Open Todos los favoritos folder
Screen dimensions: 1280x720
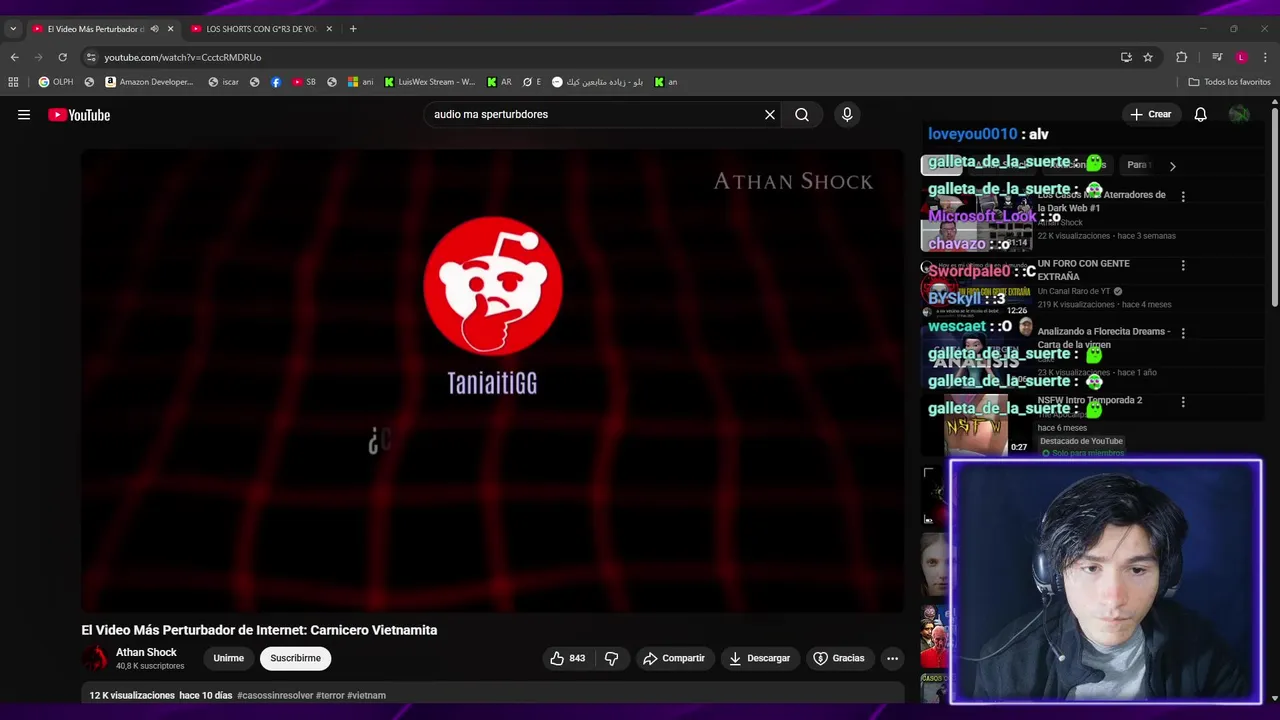[x=1229, y=82]
